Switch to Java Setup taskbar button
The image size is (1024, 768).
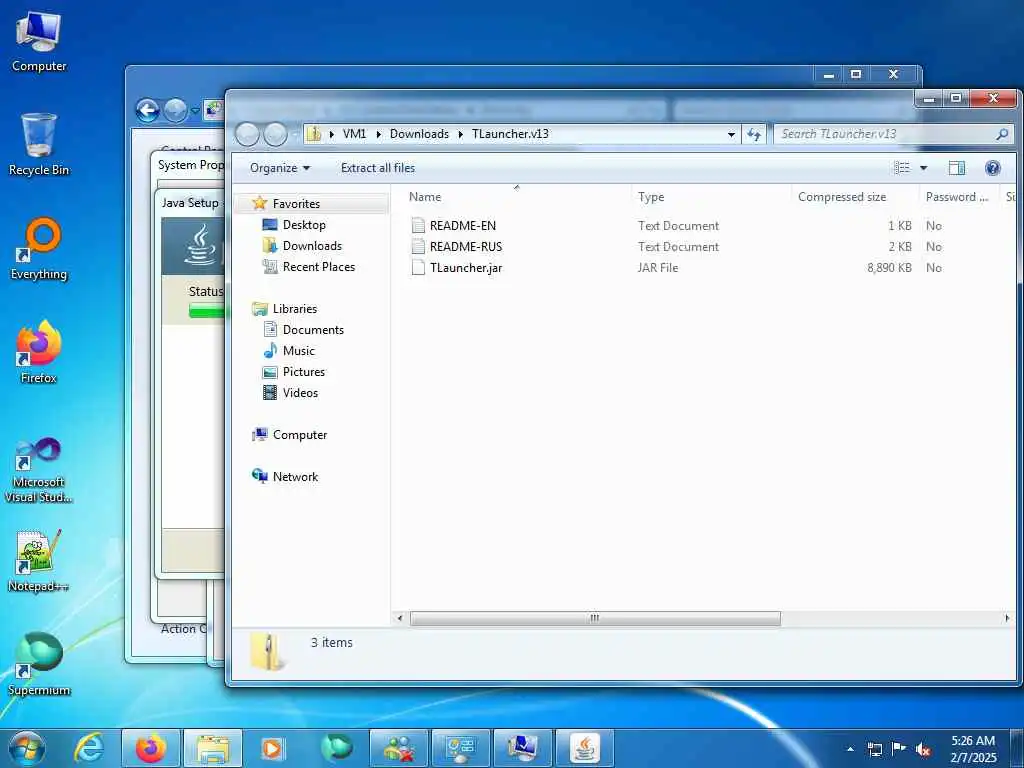click(585, 748)
